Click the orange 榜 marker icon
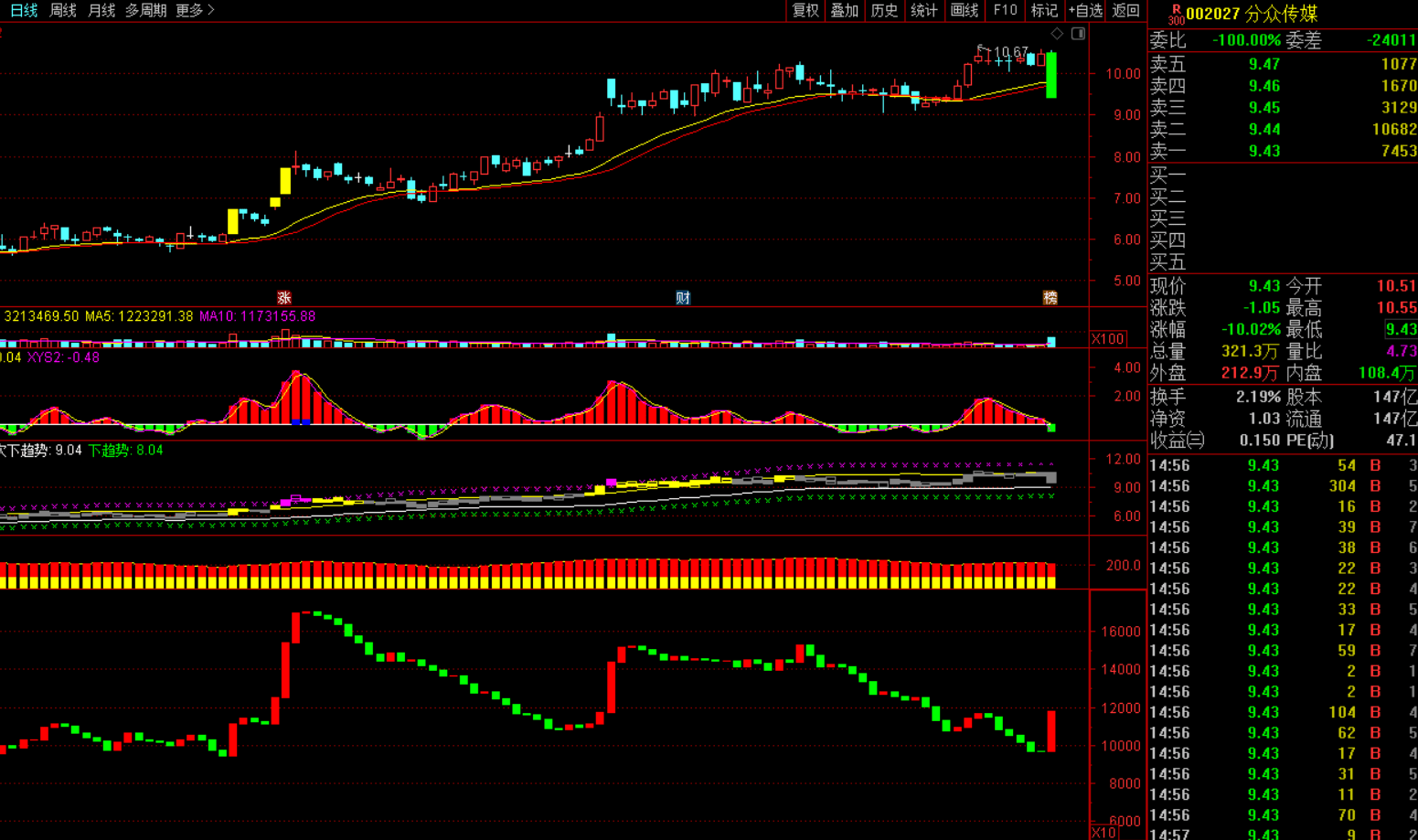 tap(1050, 298)
